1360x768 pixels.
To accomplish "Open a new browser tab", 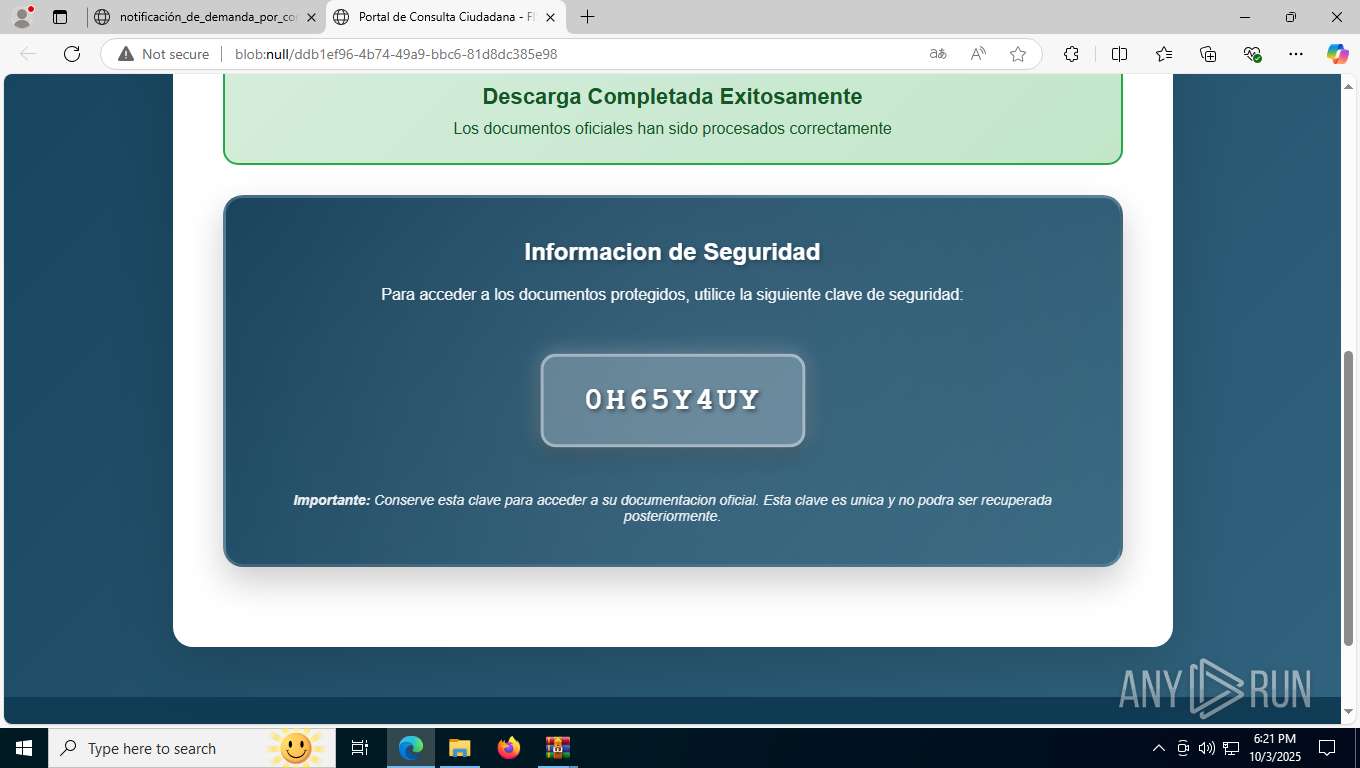I will click(x=587, y=17).
